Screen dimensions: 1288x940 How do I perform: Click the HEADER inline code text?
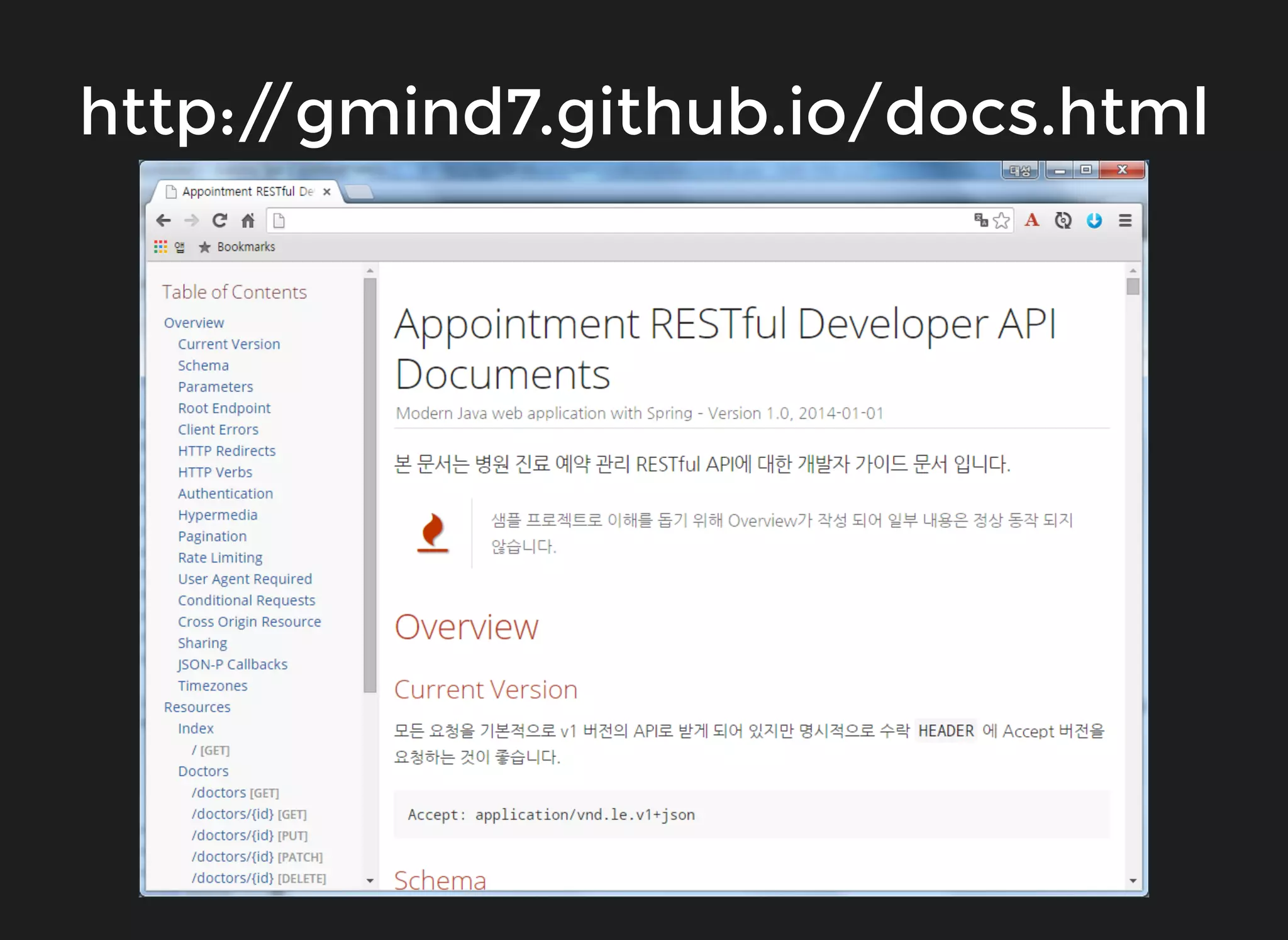pyautogui.click(x=946, y=731)
